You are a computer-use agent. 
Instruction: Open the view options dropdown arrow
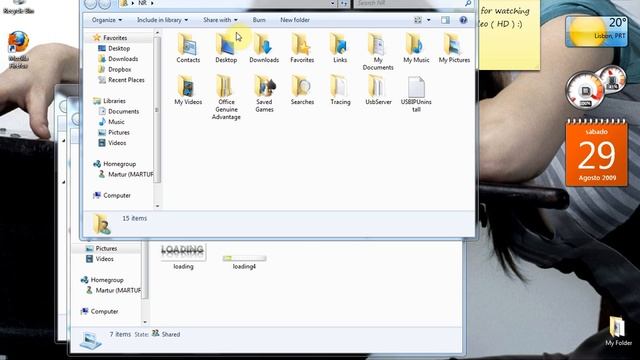428,20
